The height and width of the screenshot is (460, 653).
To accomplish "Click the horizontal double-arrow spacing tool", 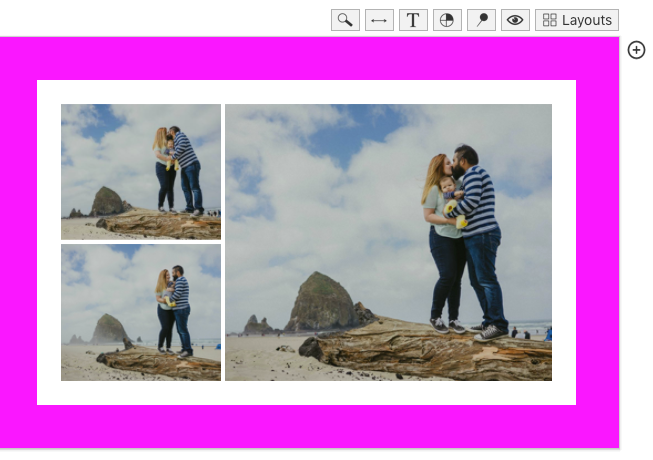I will pyautogui.click(x=379, y=20).
